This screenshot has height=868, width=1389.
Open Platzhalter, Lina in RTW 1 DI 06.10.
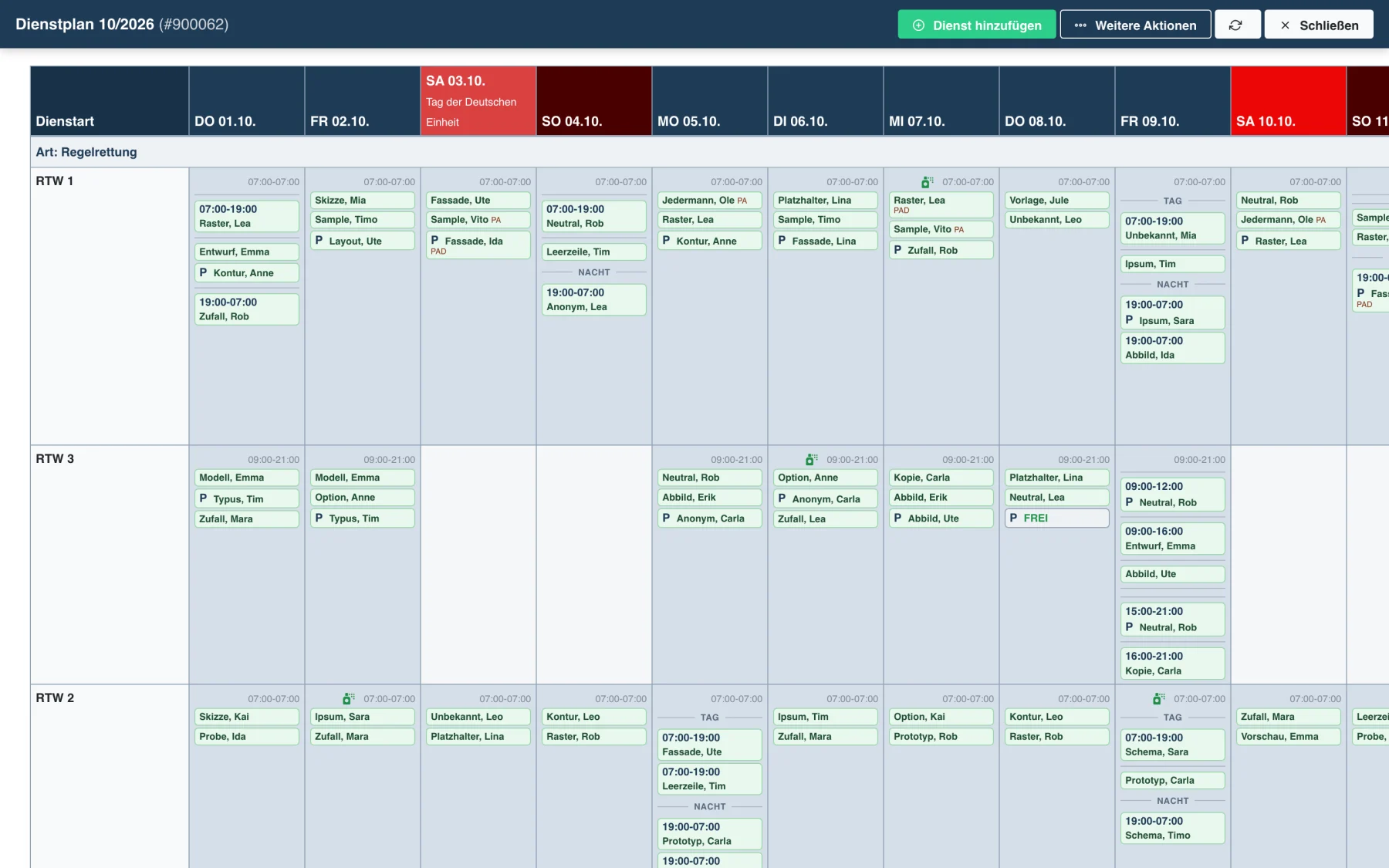[x=825, y=200]
